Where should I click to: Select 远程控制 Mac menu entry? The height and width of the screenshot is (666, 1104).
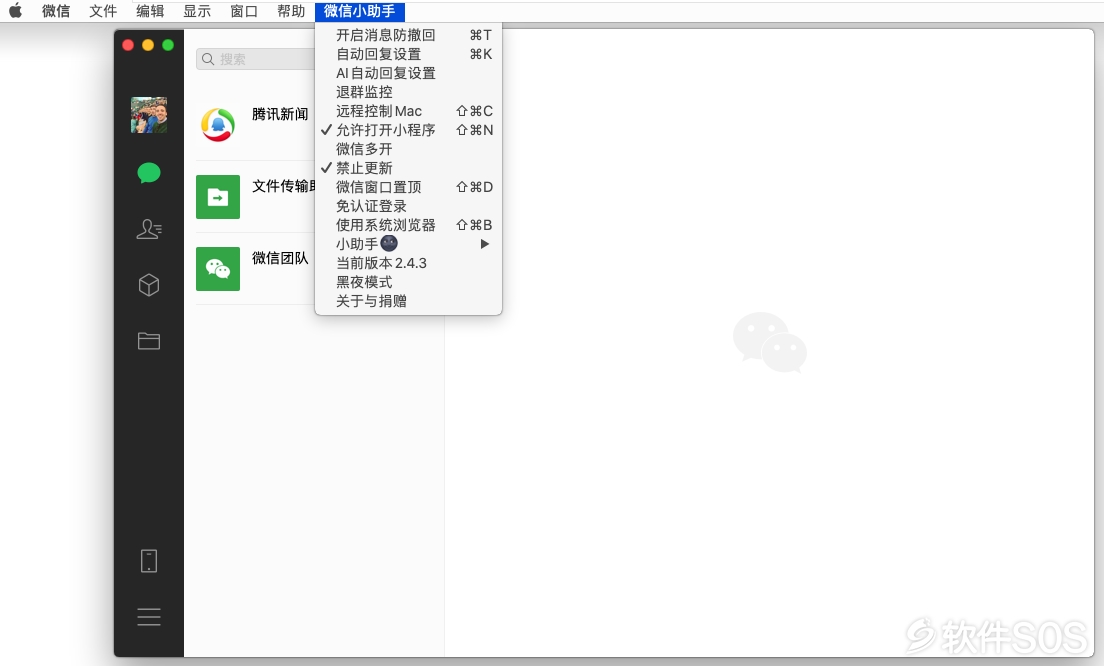point(408,111)
